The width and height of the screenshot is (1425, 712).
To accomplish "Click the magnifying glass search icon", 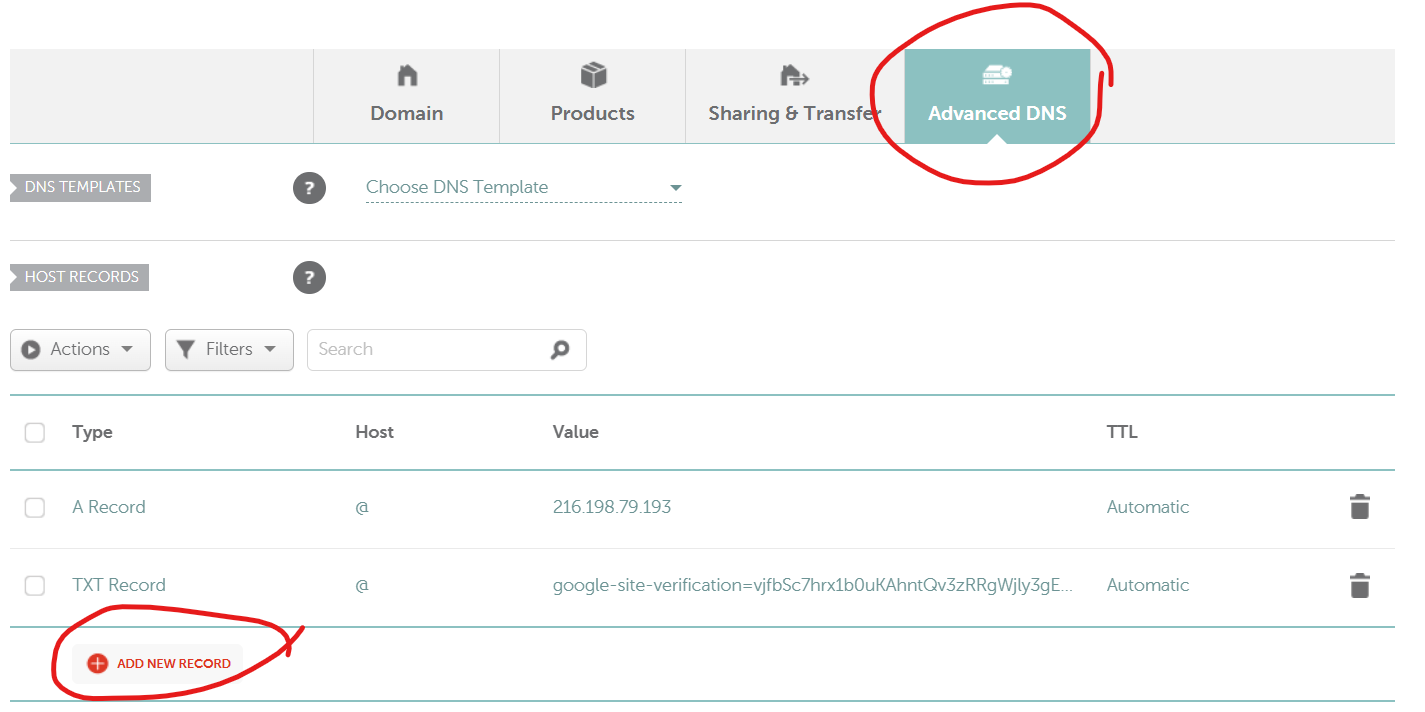I will click(x=560, y=350).
